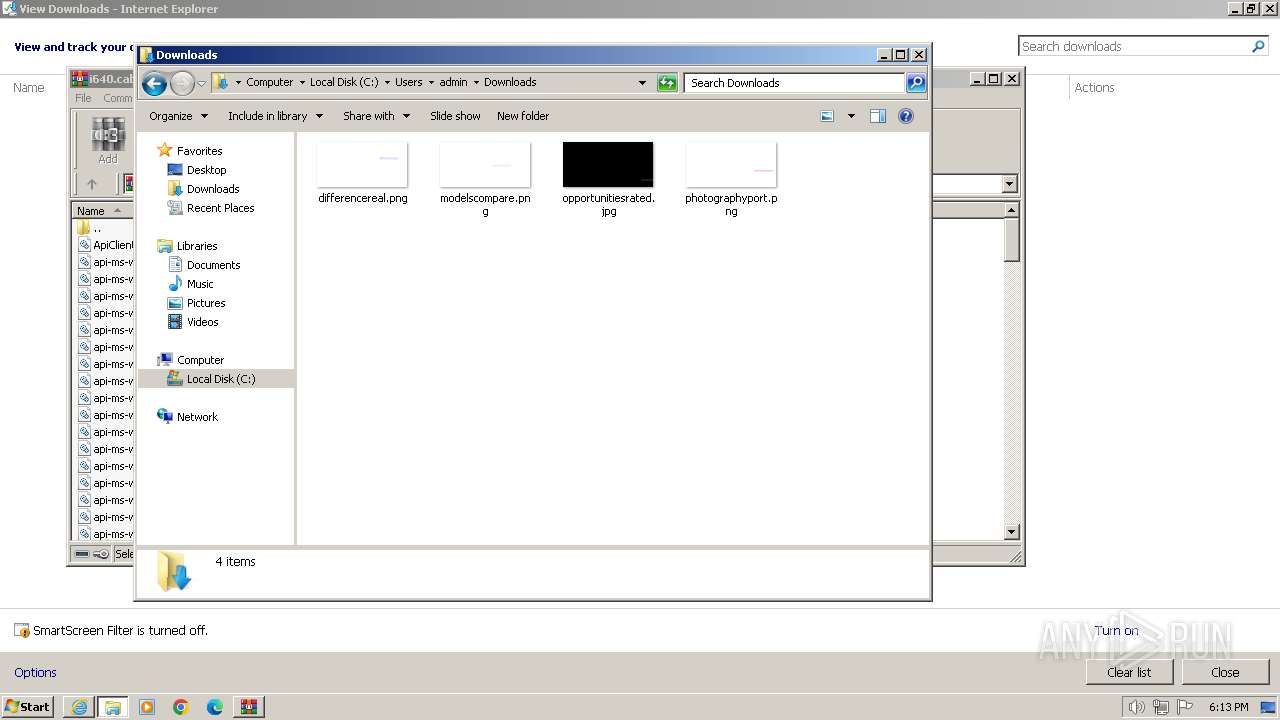Open the Share with menu
This screenshot has width=1280, height=720.
coord(376,116)
